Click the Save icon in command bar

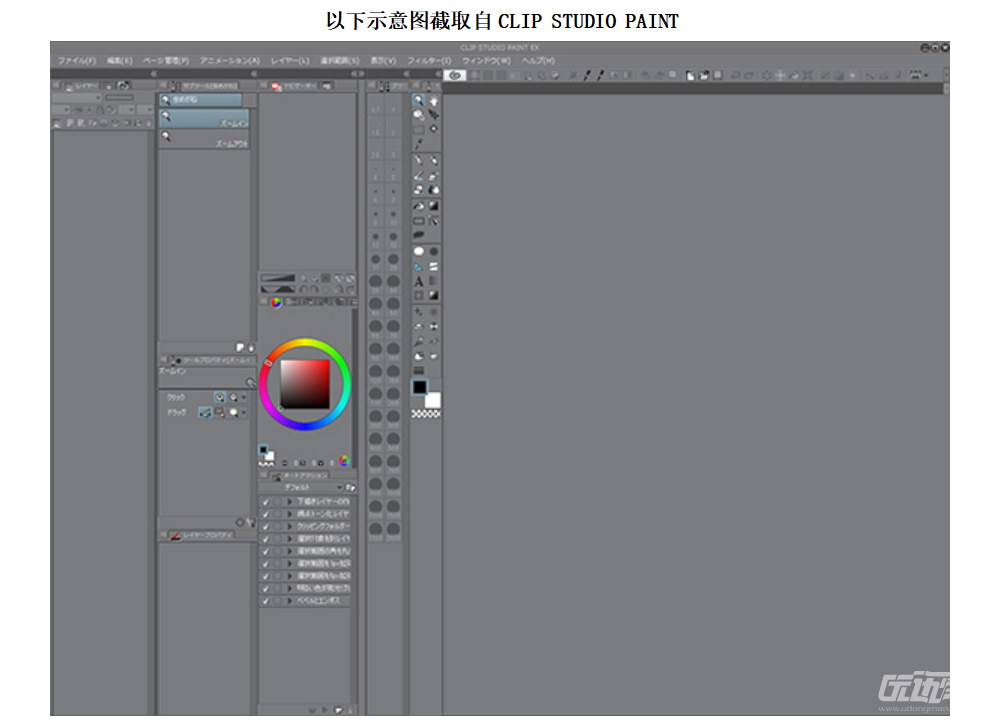717,76
